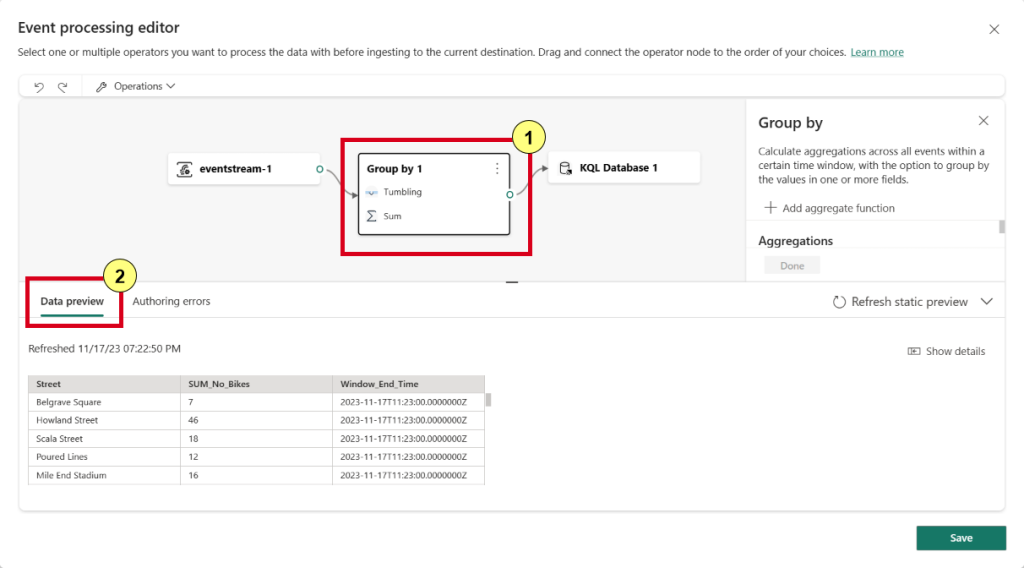The width and height of the screenshot is (1024, 568).
Task: Select the Belgrave Square cell
Action: (104, 402)
